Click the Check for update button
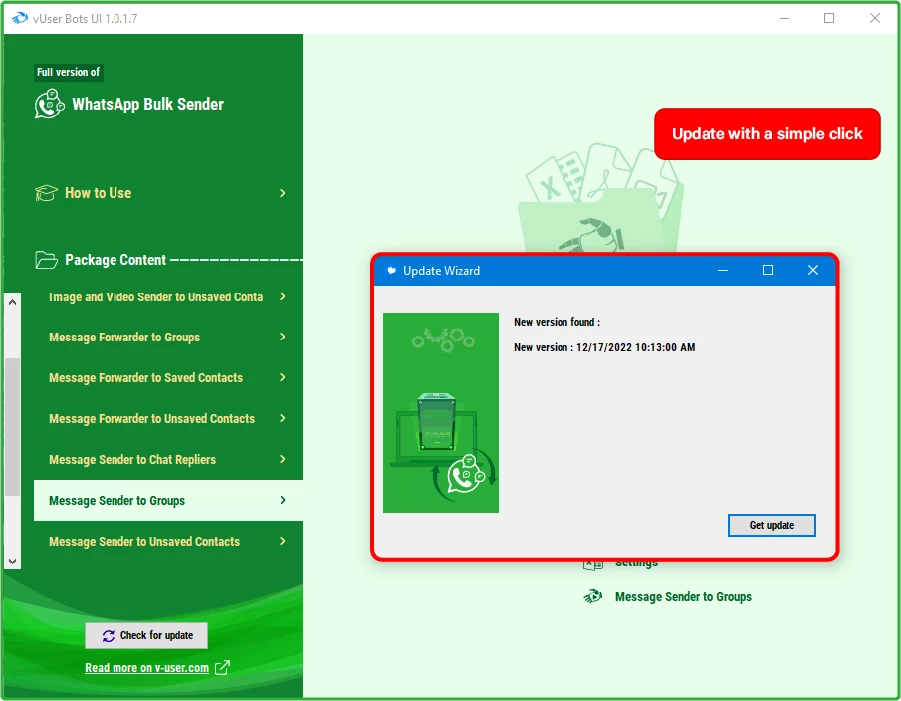The height and width of the screenshot is (701, 901). 147,635
